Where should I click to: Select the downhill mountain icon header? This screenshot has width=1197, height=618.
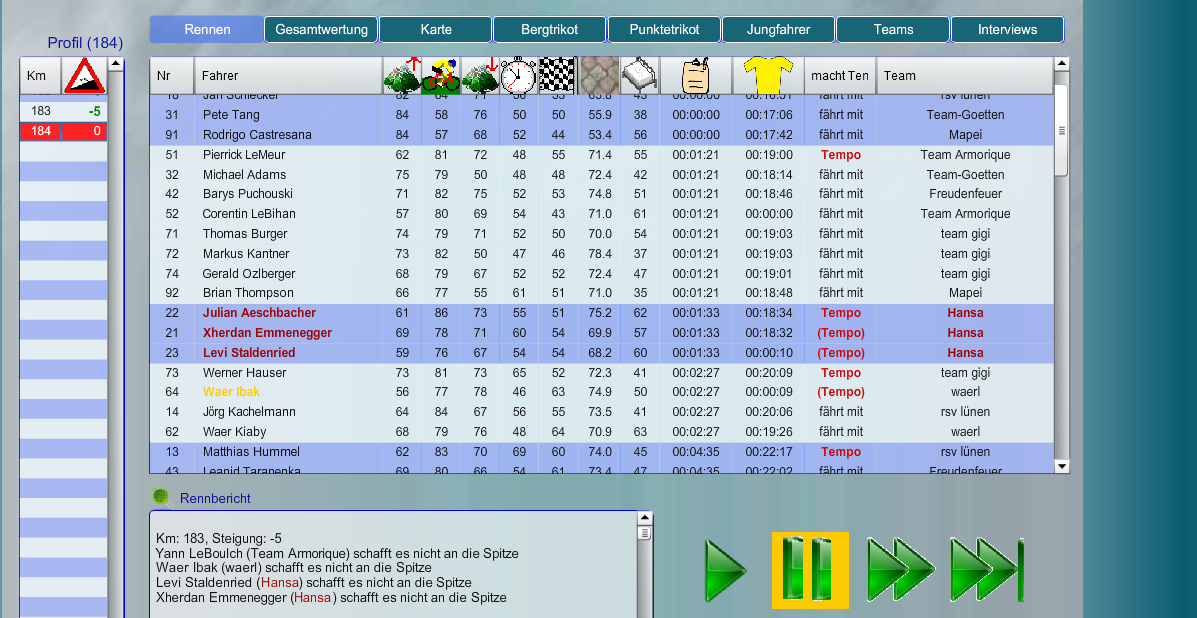(x=480, y=75)
